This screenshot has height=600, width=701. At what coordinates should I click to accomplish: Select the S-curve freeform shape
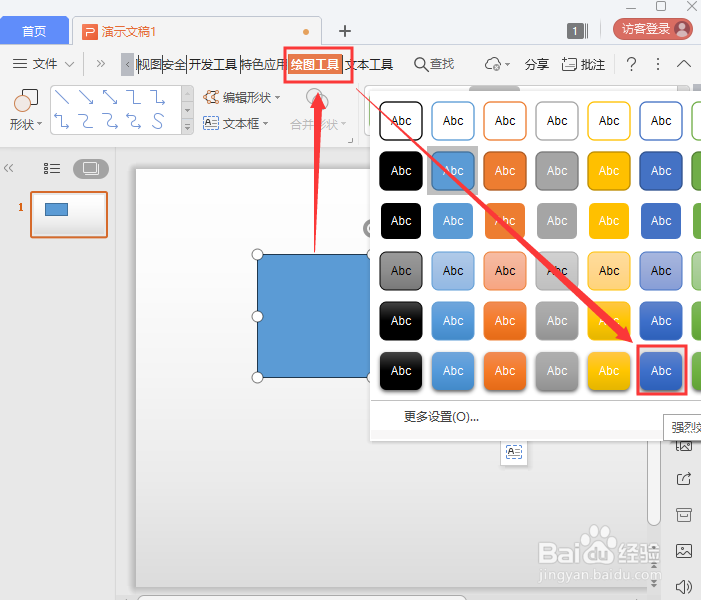point(157,121)
